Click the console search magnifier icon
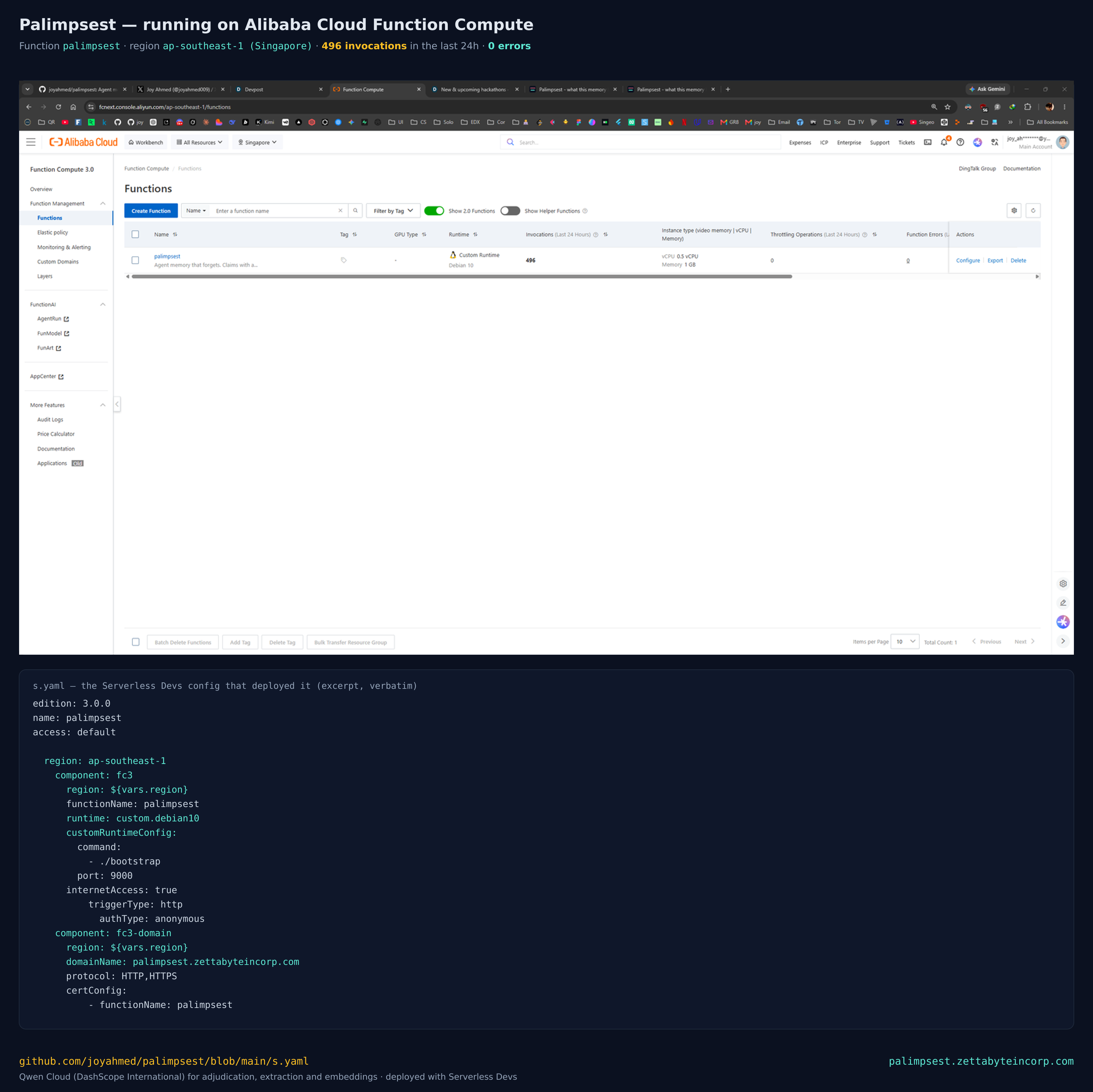 [x=510, y=142]
